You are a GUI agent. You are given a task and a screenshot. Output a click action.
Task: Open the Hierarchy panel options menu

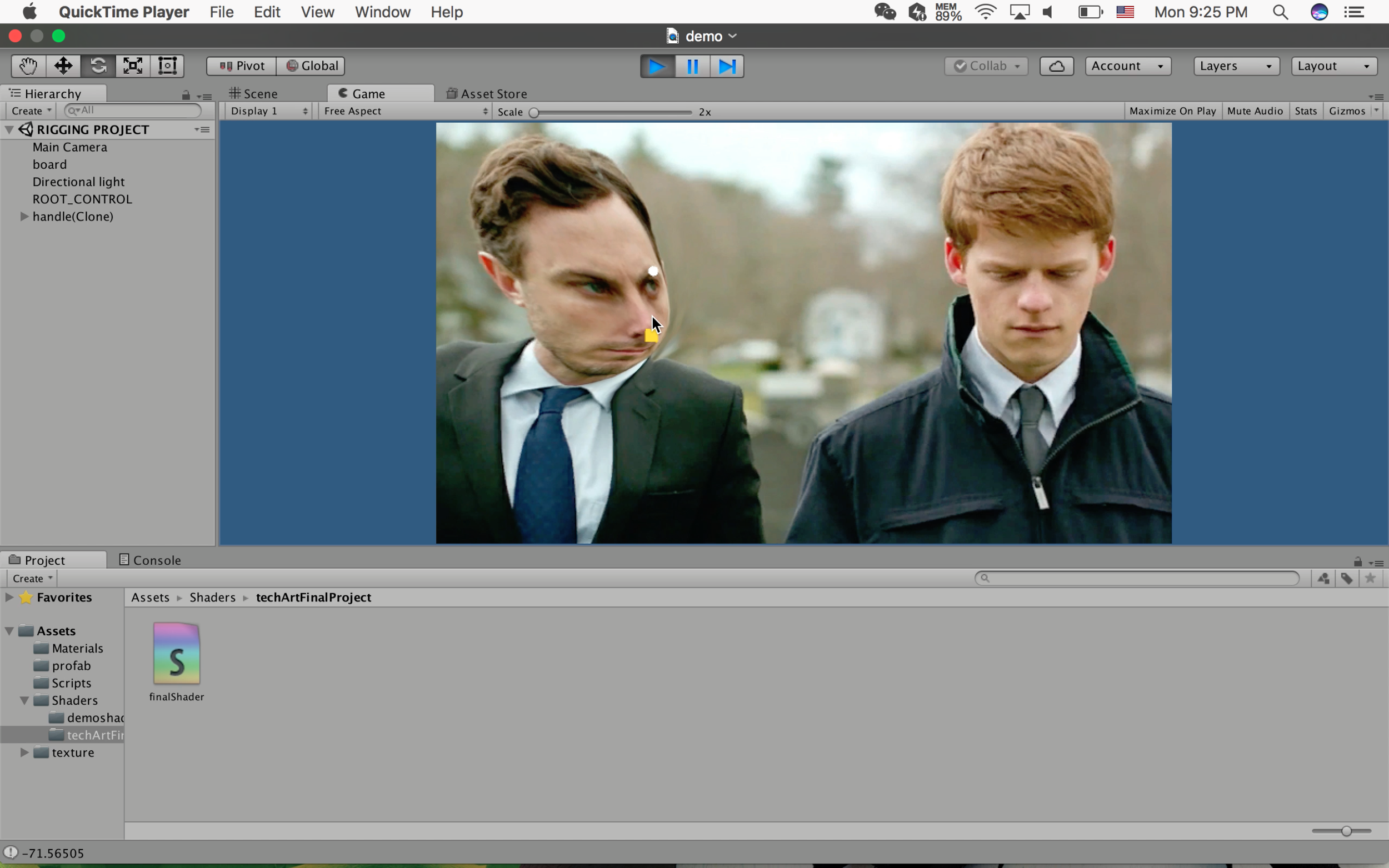point(204,97)
